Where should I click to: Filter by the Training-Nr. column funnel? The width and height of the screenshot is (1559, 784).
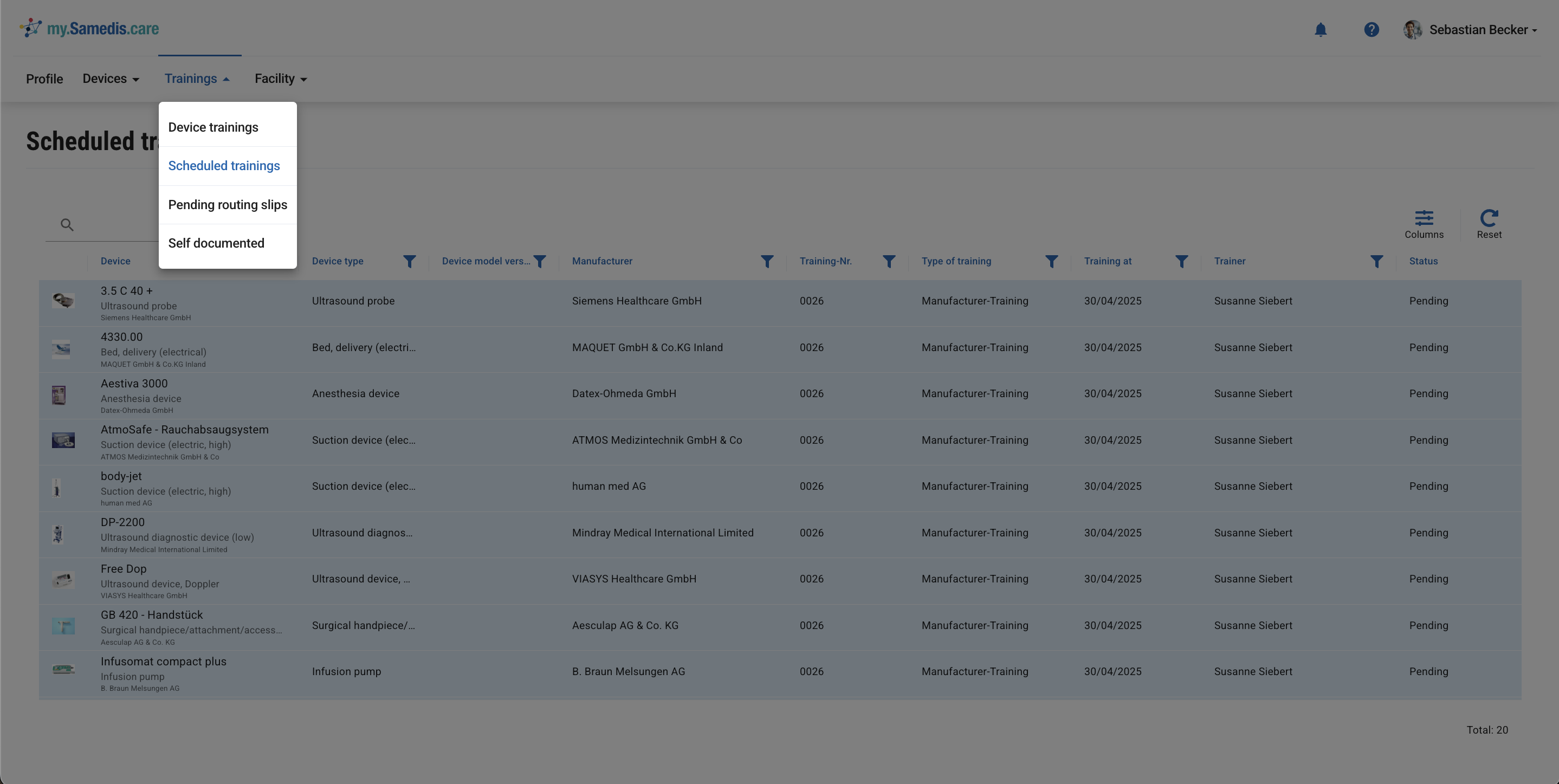coord(889,261)
